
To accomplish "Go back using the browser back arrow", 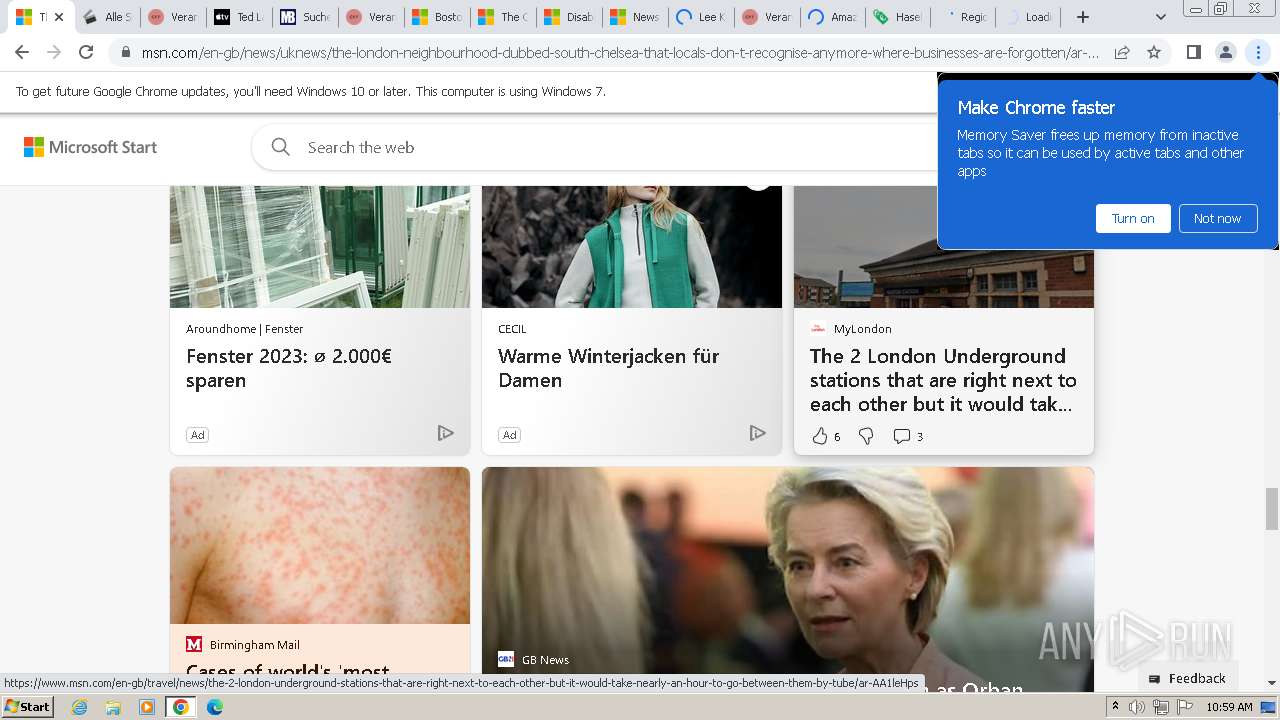I will 22,52.
